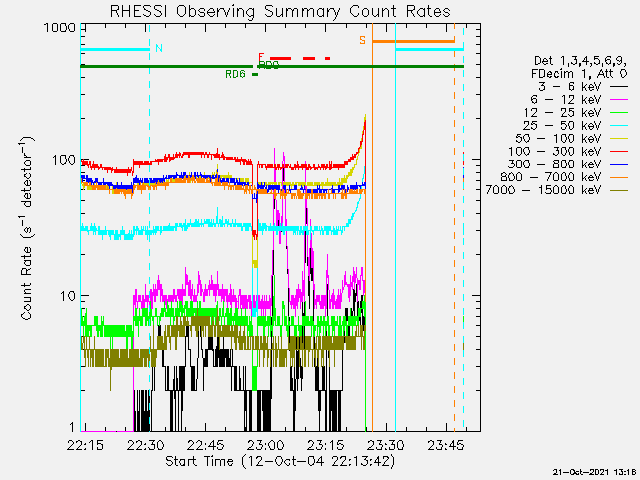Click the 22:45 x-axis tick label
This screenshot has height=480, width=640.
pyautogui.click(x=206, y=445)
